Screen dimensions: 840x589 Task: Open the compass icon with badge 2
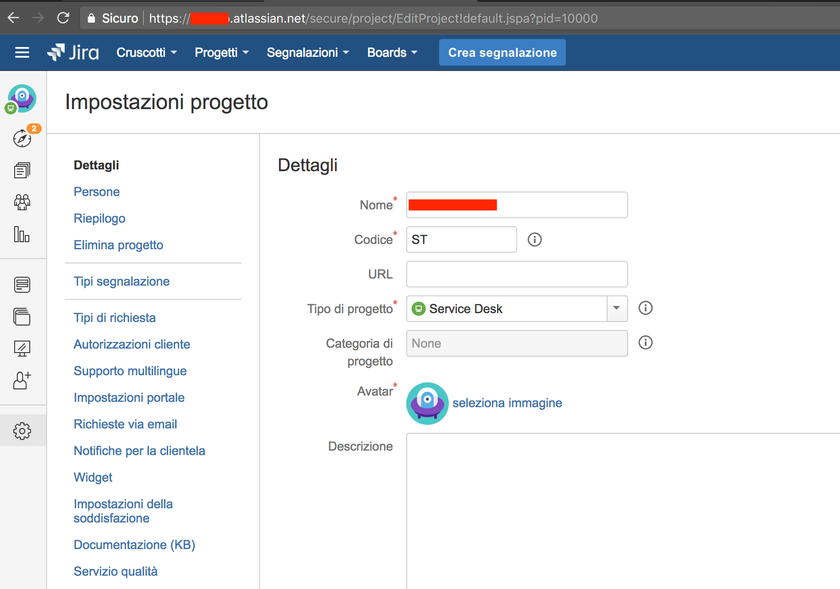coord(22,138)
